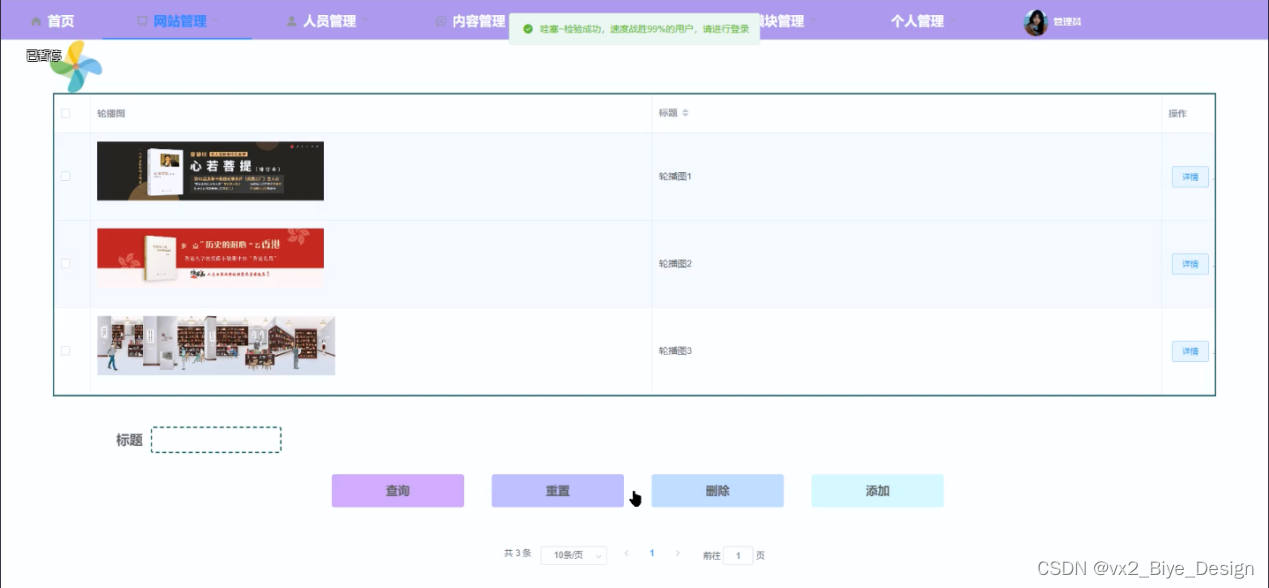Check the checkbox for 轮播图3 row
Image resolution: width=1269 pixels, height=588 pixels.
(x=66, y=351)
